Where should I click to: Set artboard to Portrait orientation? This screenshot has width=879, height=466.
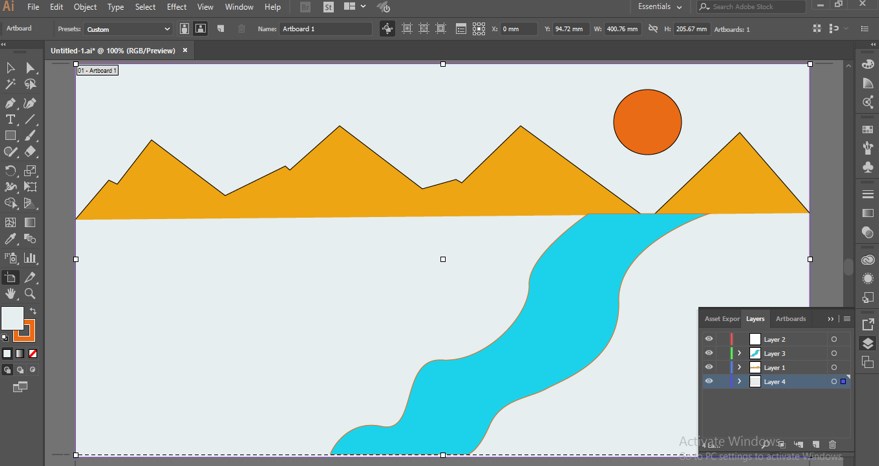point(184,29)
